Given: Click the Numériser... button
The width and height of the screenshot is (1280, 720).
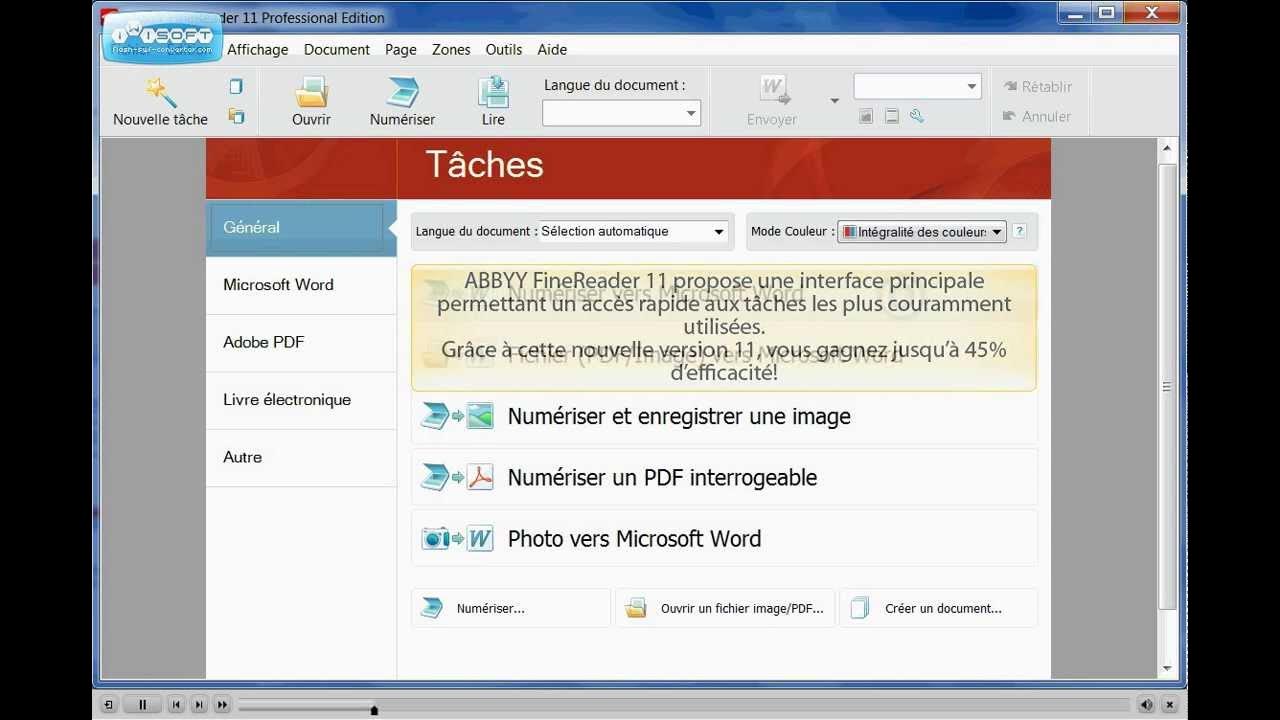Looking at the screenshot, I should (511, 608).
